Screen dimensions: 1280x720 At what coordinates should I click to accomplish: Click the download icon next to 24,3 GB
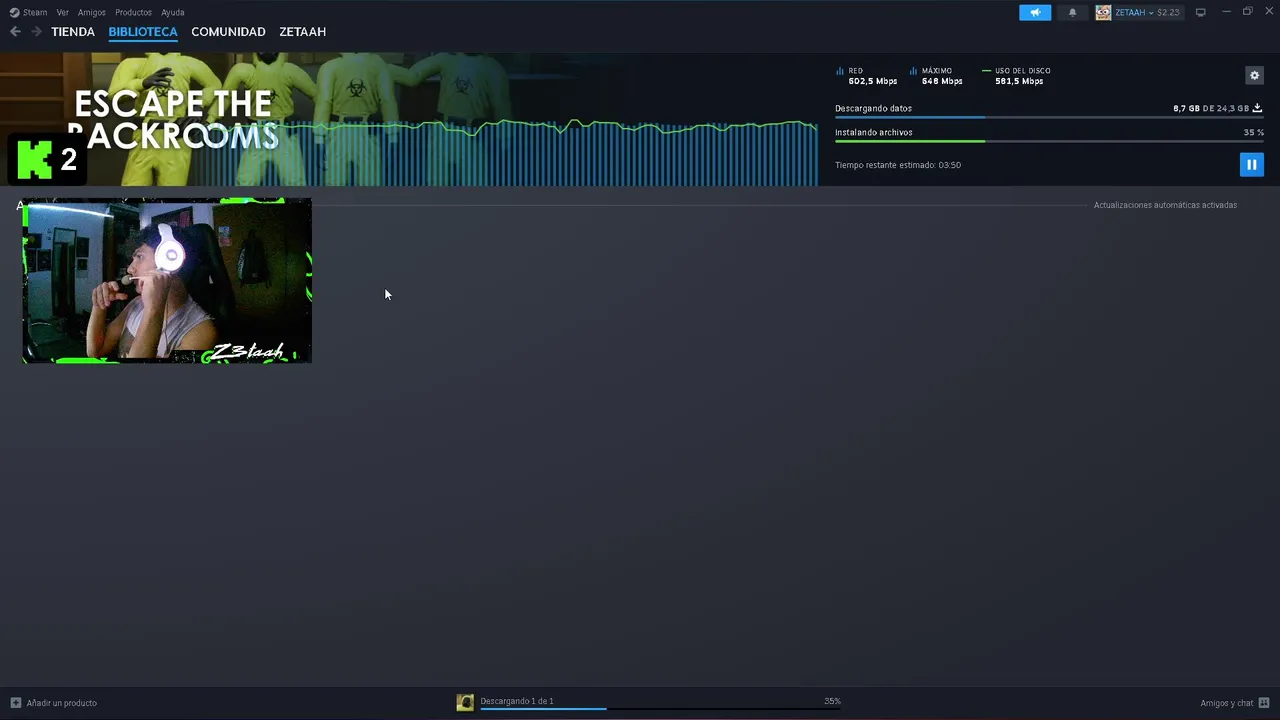(1257, 108)
